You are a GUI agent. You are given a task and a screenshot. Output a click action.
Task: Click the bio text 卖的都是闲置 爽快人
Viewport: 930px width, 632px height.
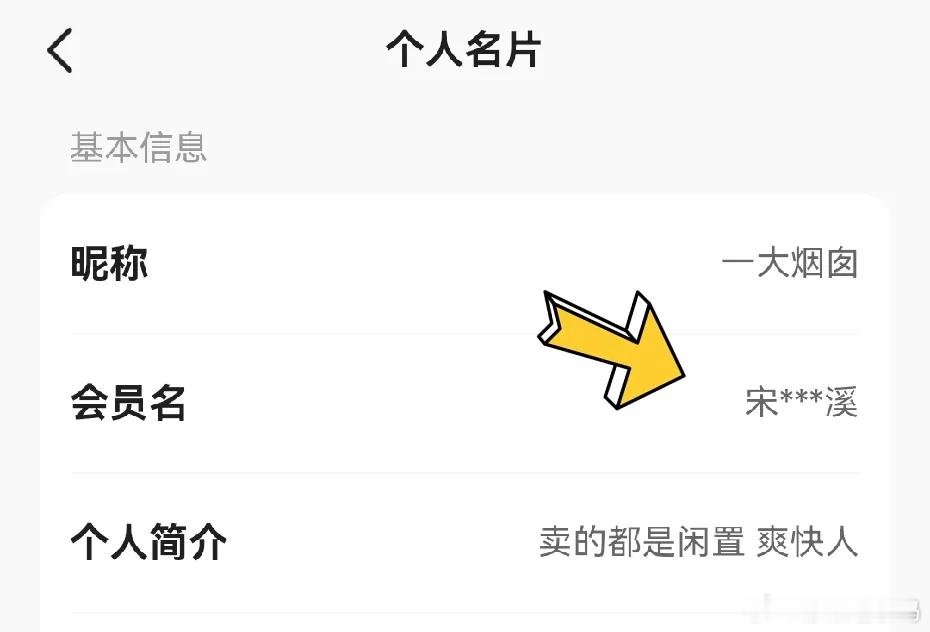698,543
